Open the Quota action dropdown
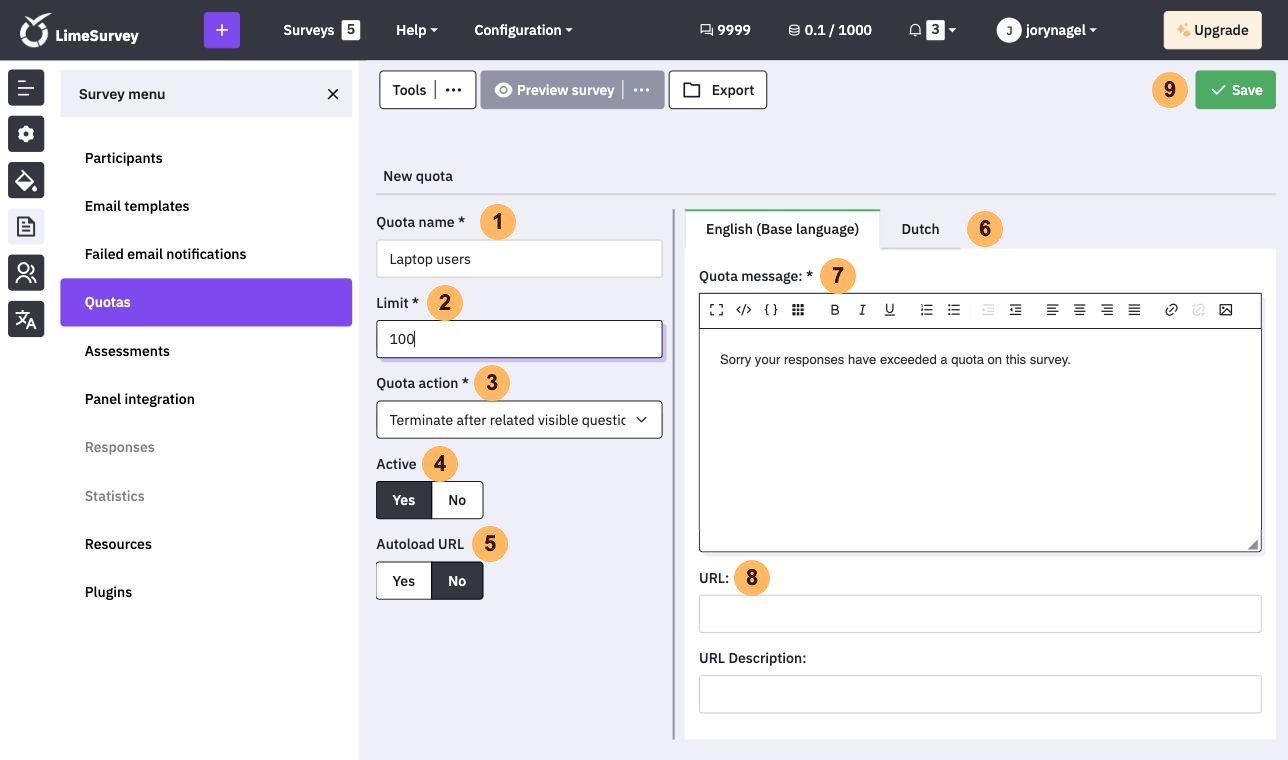This screenshot has height=760, width=1288. click(x=519, y=420)
